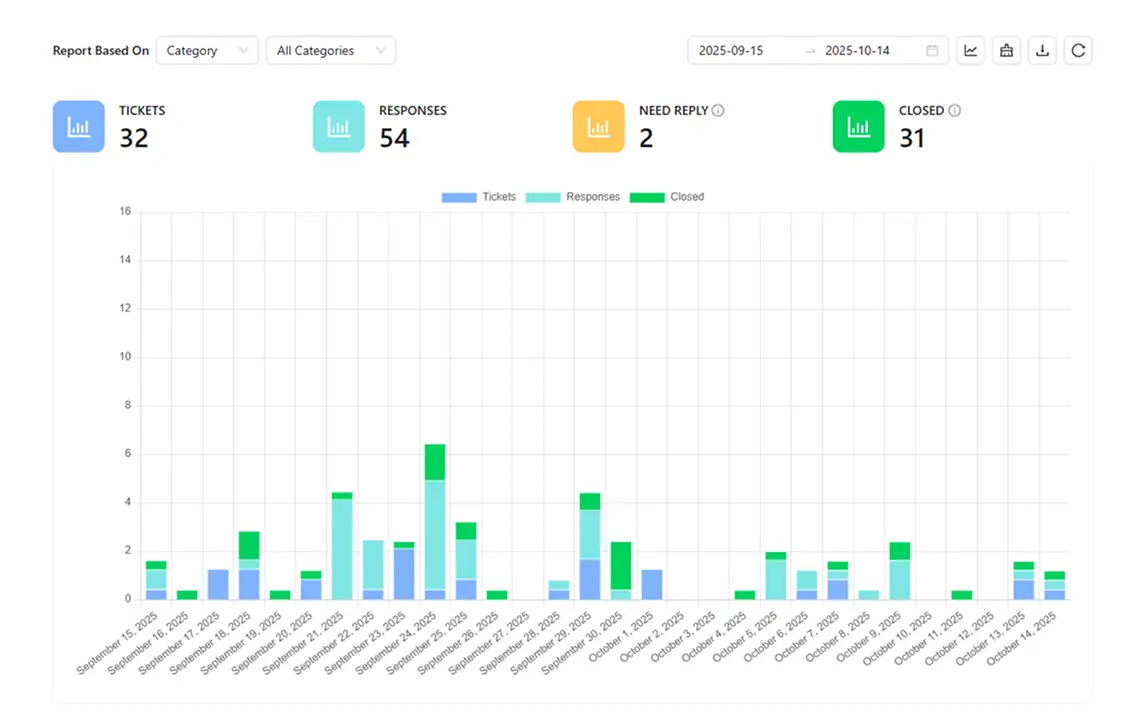Click the yellow Need Reply stat icon
Viewport: 1132px width, 722px height.
pyautogui.click(x=599, y=127)
